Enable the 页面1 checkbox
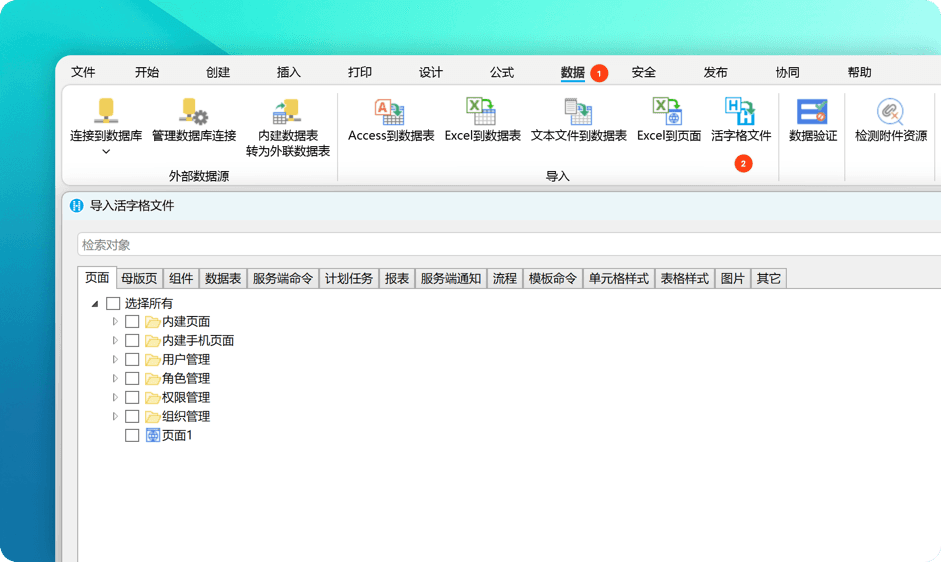 (132, 435)
